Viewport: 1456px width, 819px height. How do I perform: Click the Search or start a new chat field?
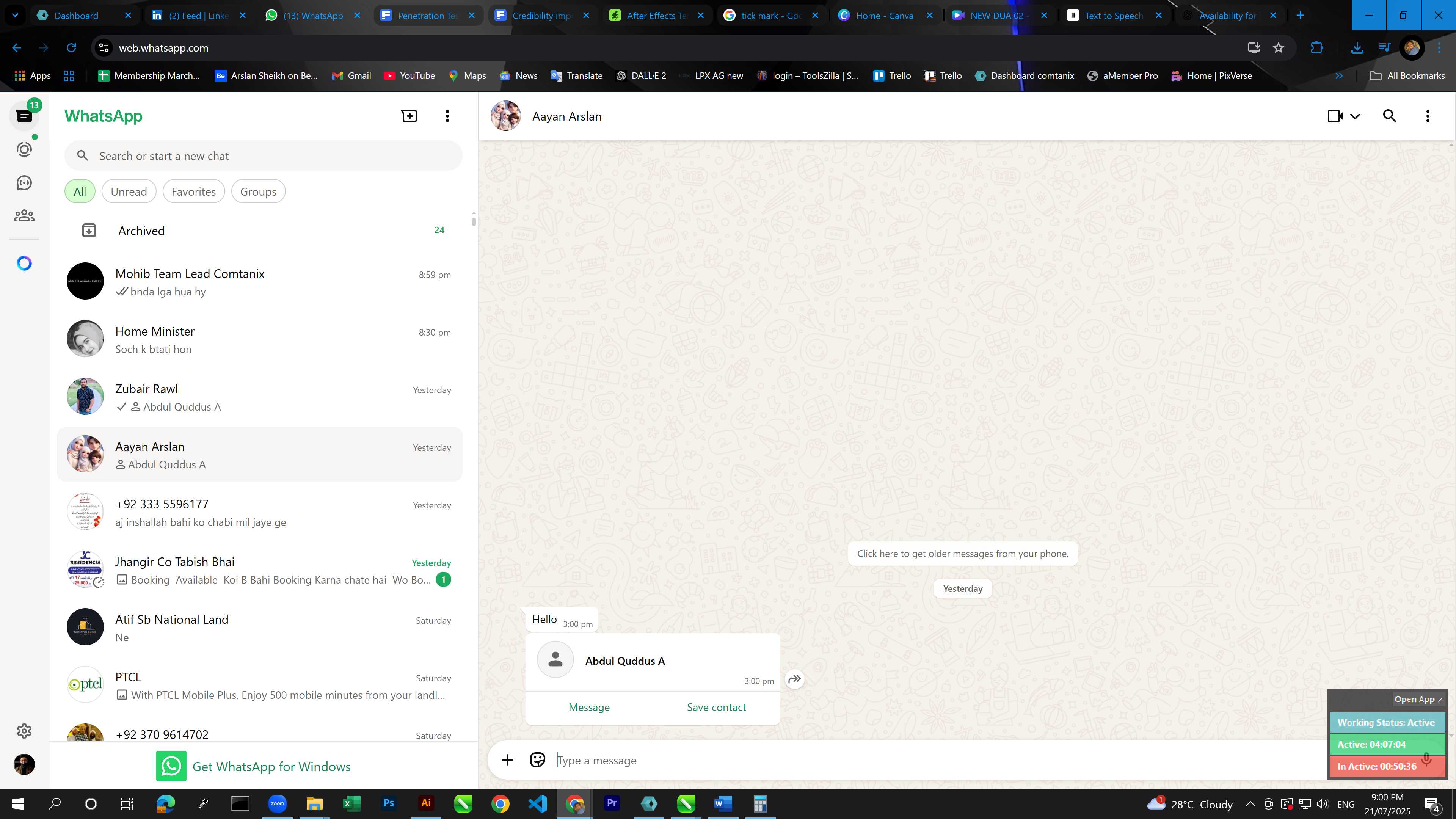pyautogui.click(x=264, y=156)
